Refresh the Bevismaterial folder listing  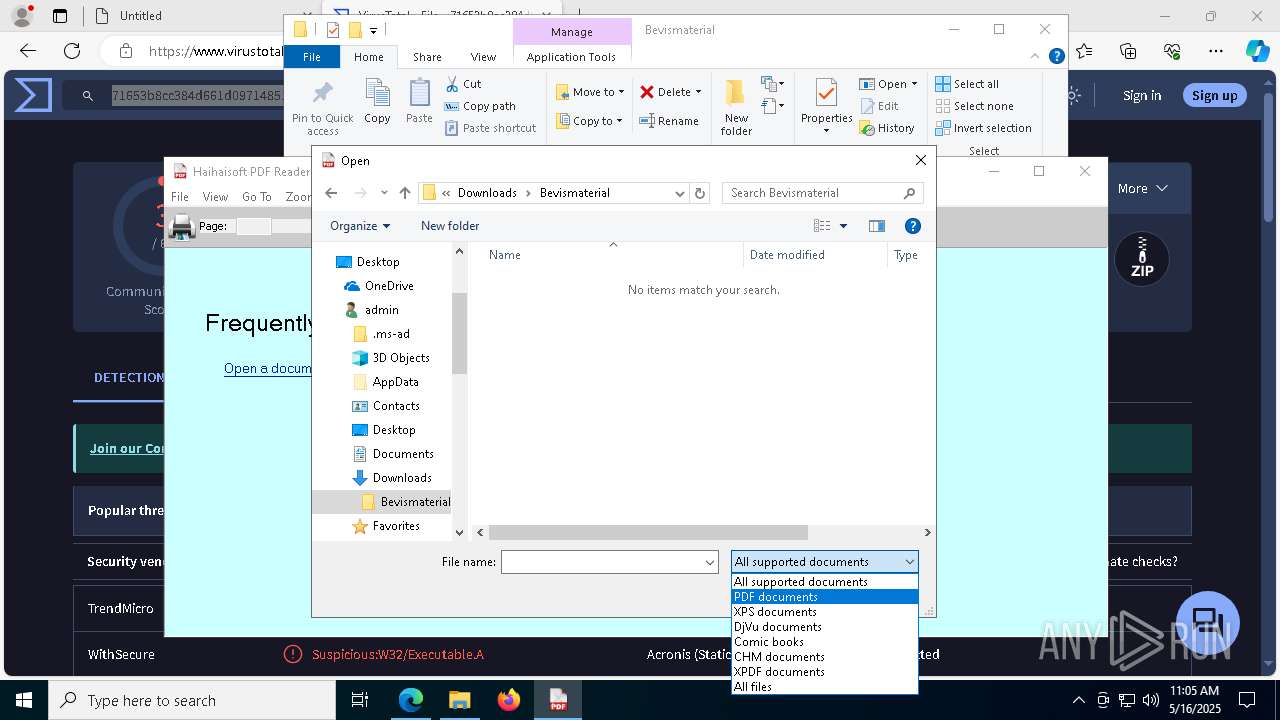click(700, 193)
